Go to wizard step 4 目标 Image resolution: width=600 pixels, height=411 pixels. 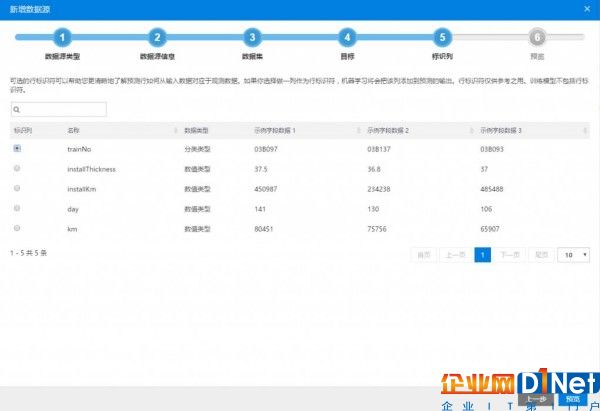(x=347, y=37)
